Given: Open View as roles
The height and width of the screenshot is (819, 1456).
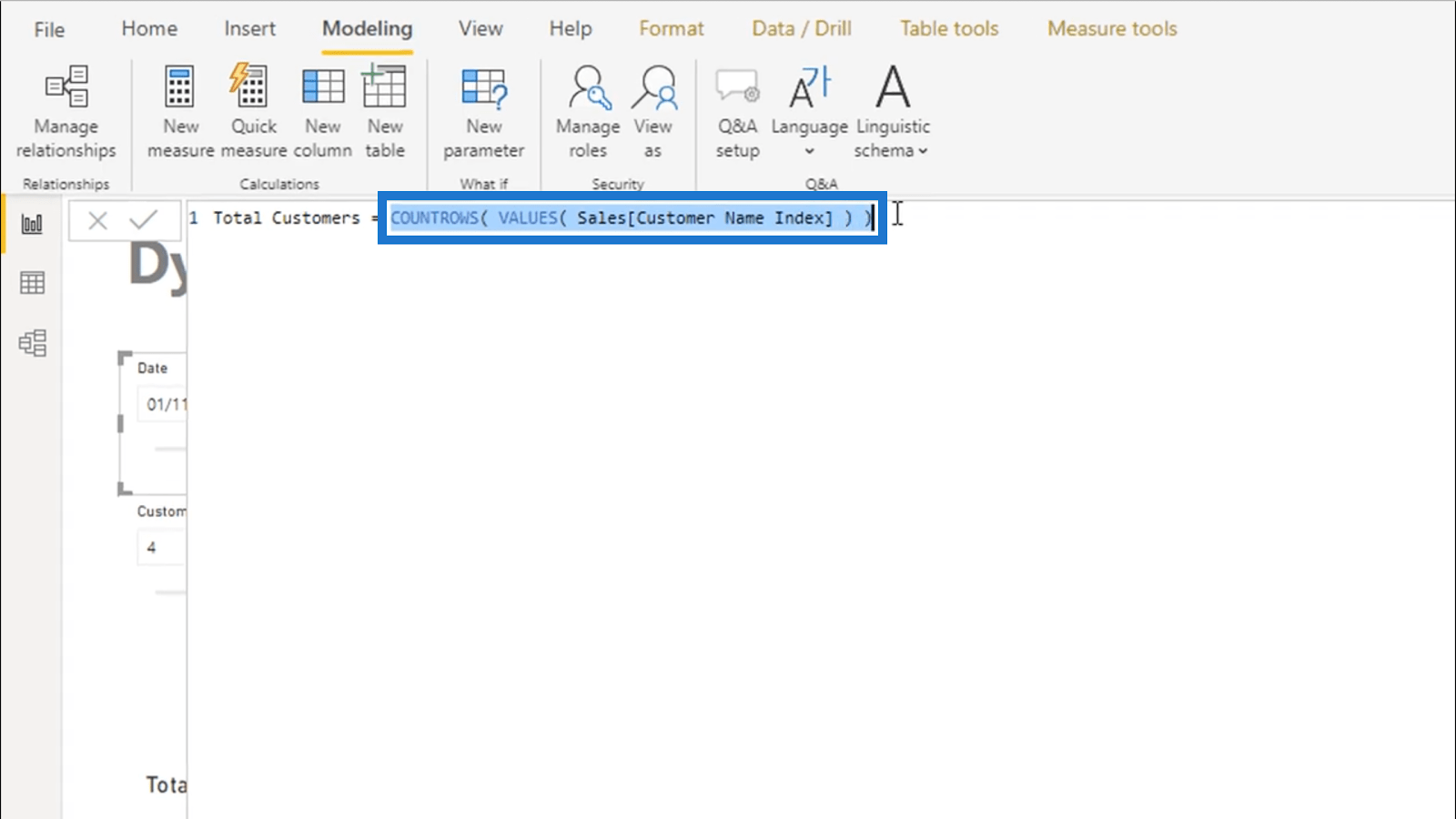Looking at the screenshot, I should (x=653, y=113).
